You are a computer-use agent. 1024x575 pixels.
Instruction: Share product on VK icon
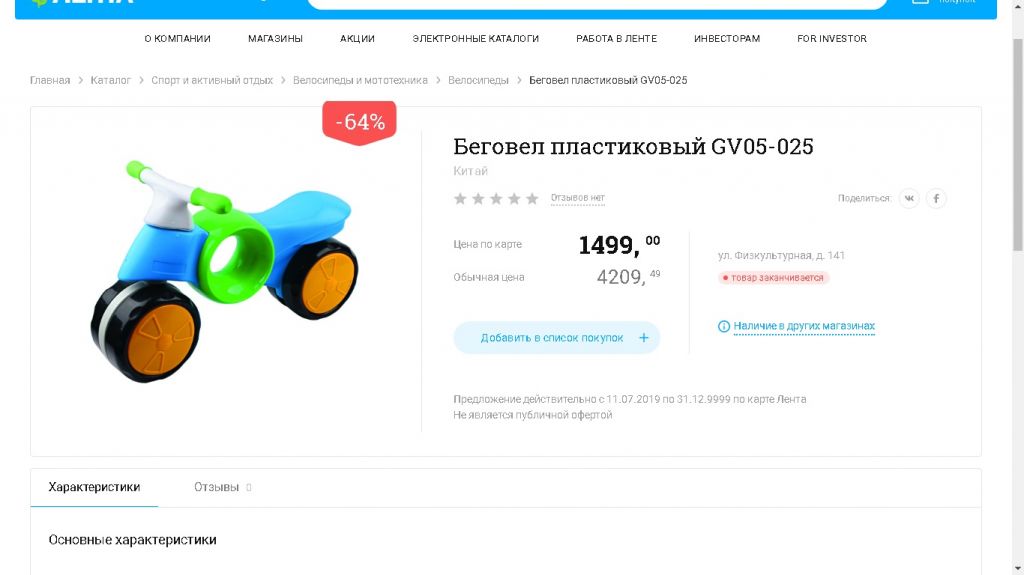[909, 198]
